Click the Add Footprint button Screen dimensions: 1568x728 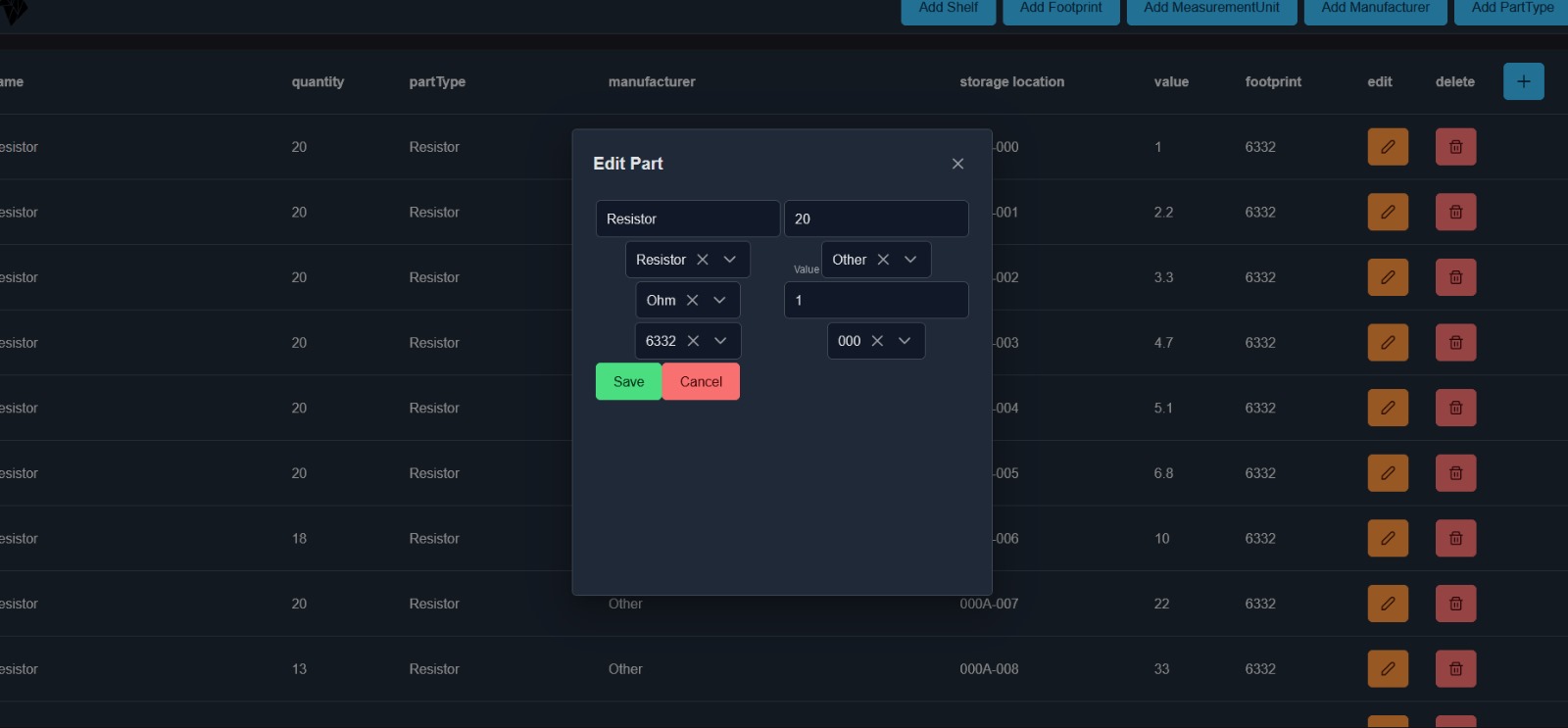(1060, 9)
